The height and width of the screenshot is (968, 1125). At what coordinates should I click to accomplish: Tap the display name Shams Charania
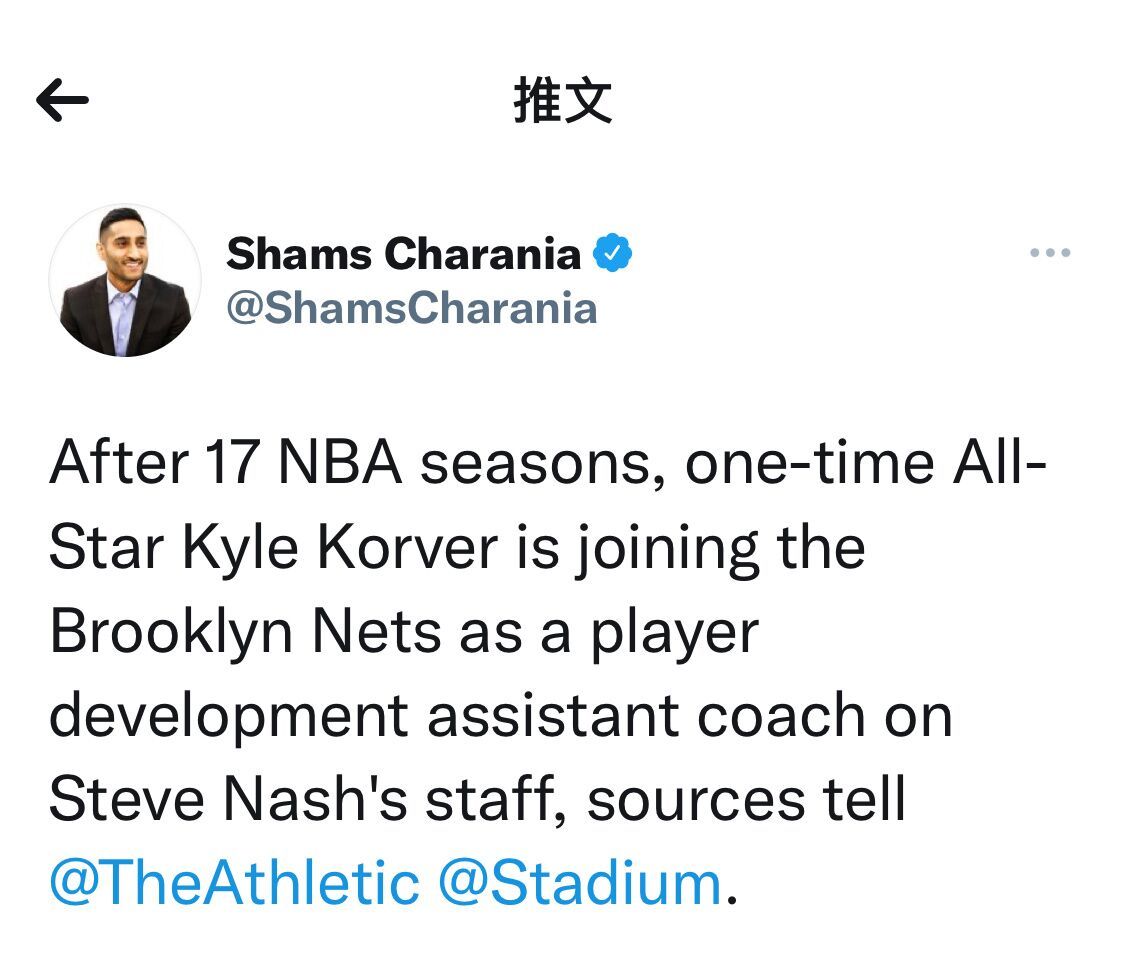[x=403, y=254]
